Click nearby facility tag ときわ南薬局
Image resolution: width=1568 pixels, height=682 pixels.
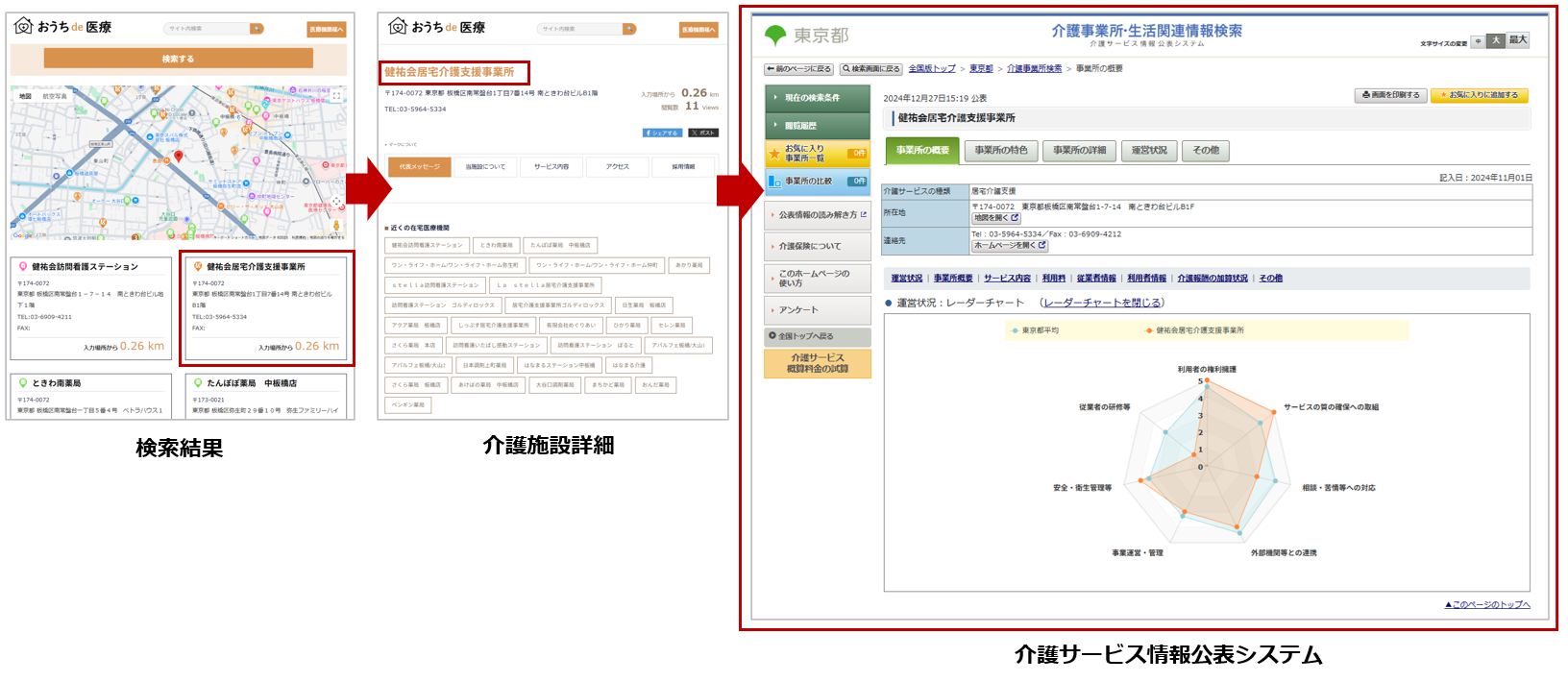(497, 245)
